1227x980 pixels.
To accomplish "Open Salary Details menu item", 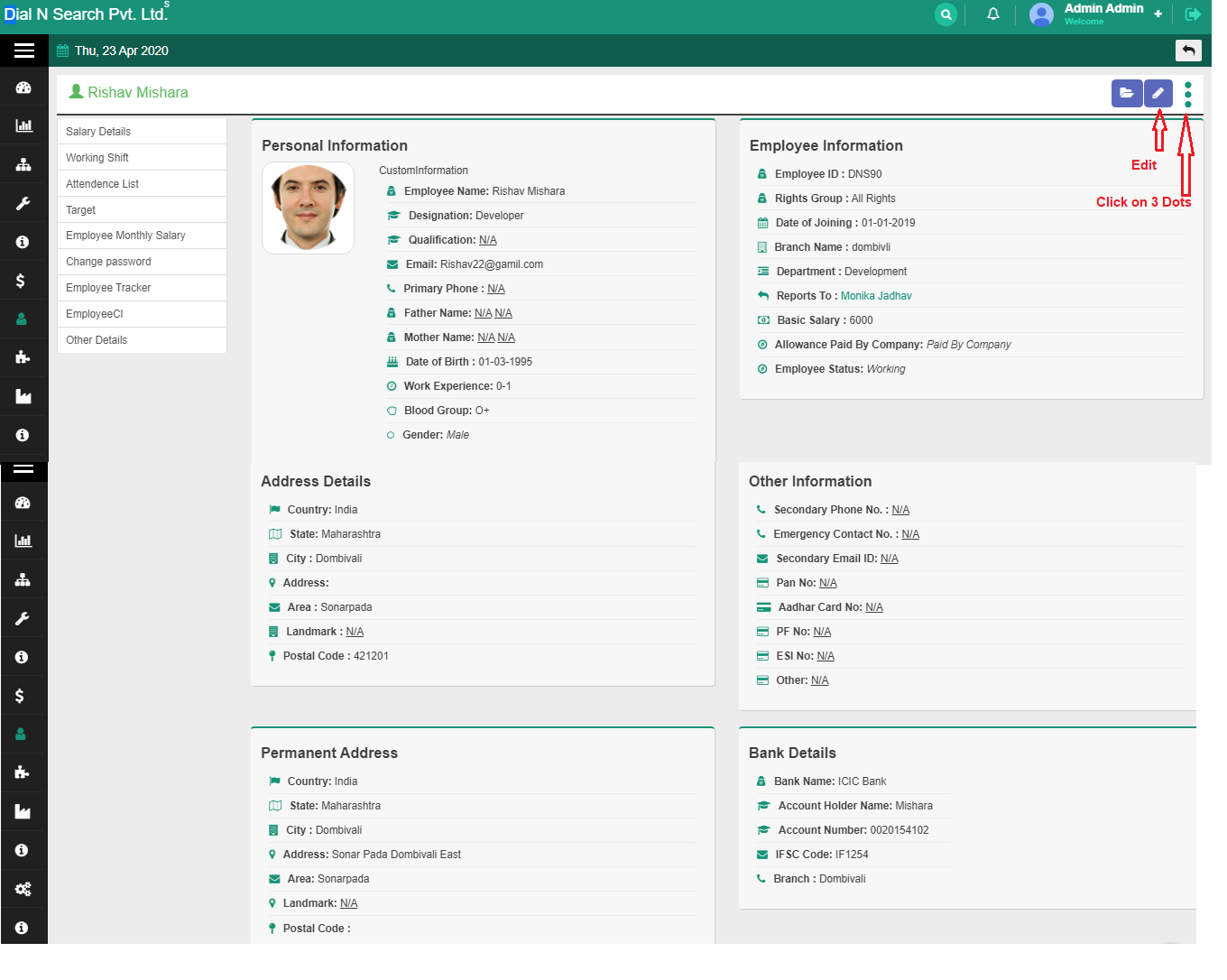I will [98, 132].
